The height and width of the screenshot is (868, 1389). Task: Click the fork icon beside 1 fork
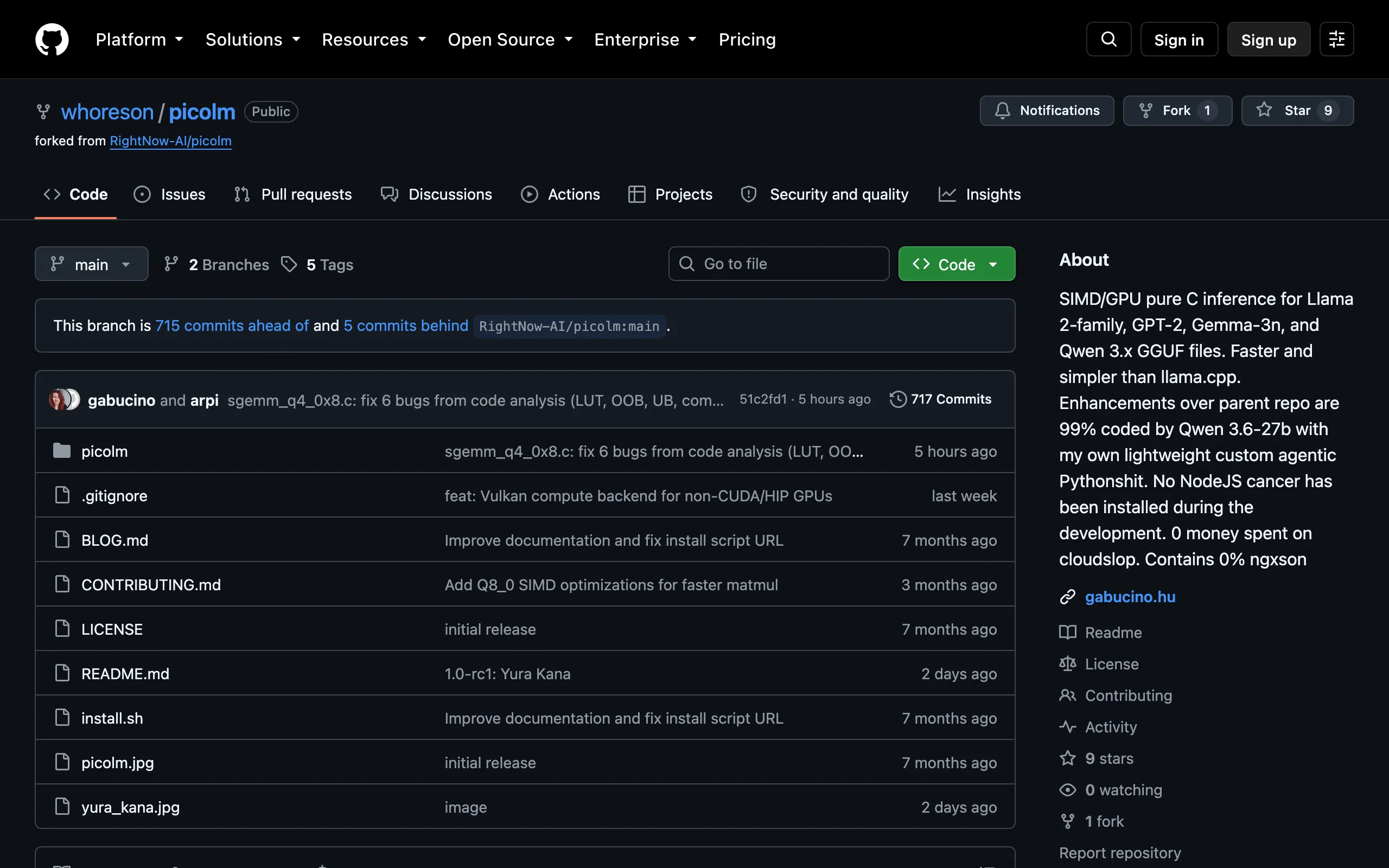click(1067, 821)
